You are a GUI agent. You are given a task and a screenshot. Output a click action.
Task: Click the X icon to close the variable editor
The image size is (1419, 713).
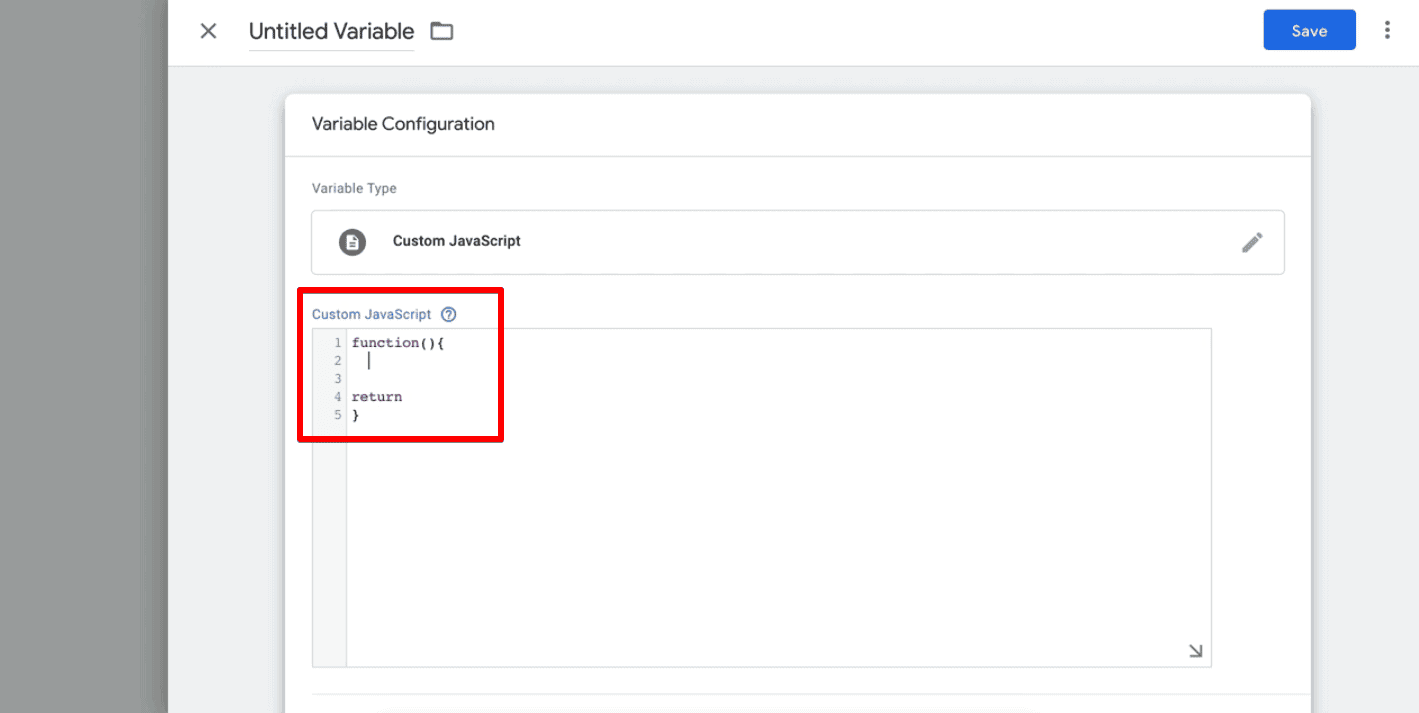208,31
